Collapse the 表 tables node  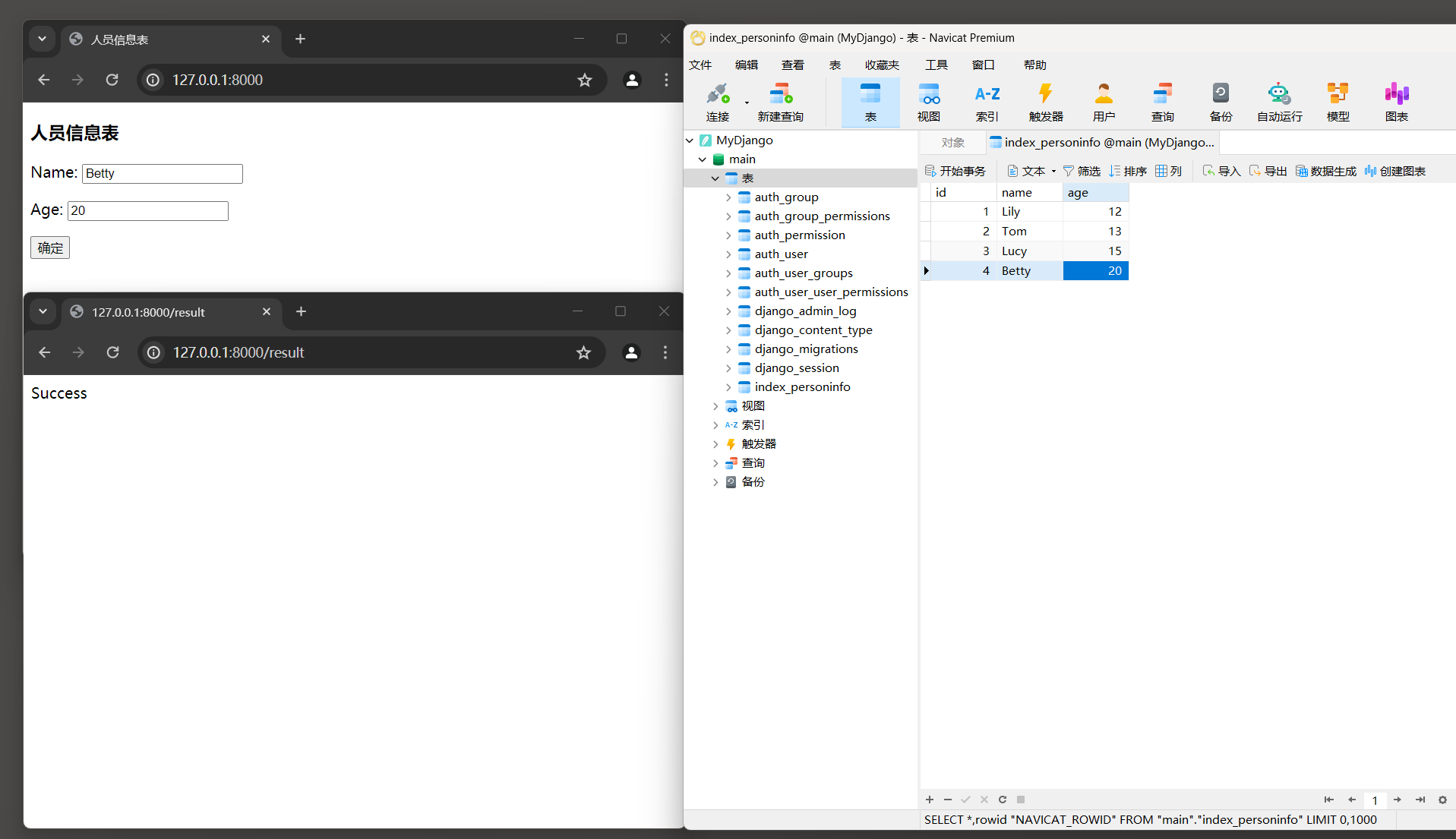(x=715, y=178)
